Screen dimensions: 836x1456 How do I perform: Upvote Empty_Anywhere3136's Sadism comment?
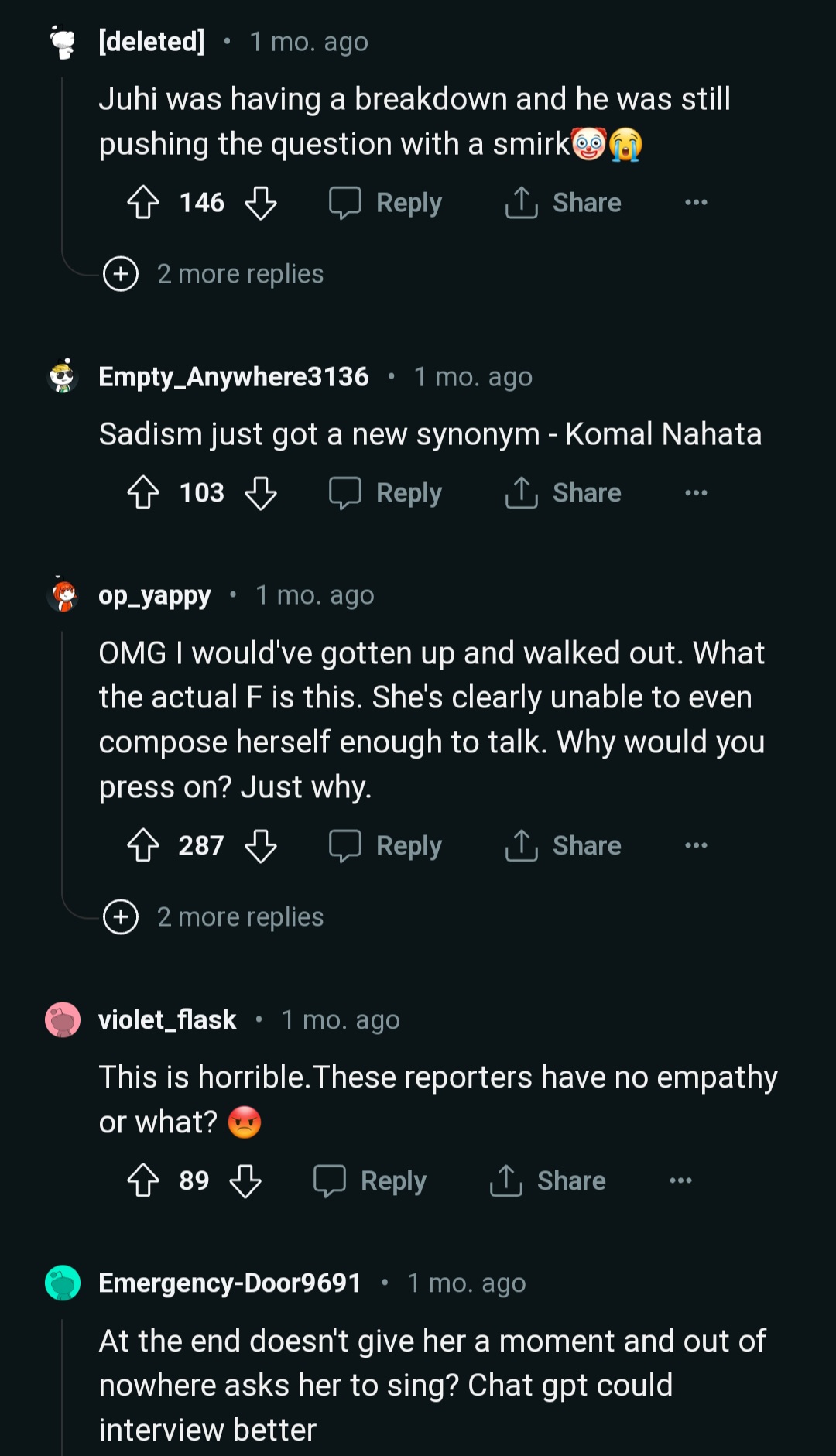(143, 493)
